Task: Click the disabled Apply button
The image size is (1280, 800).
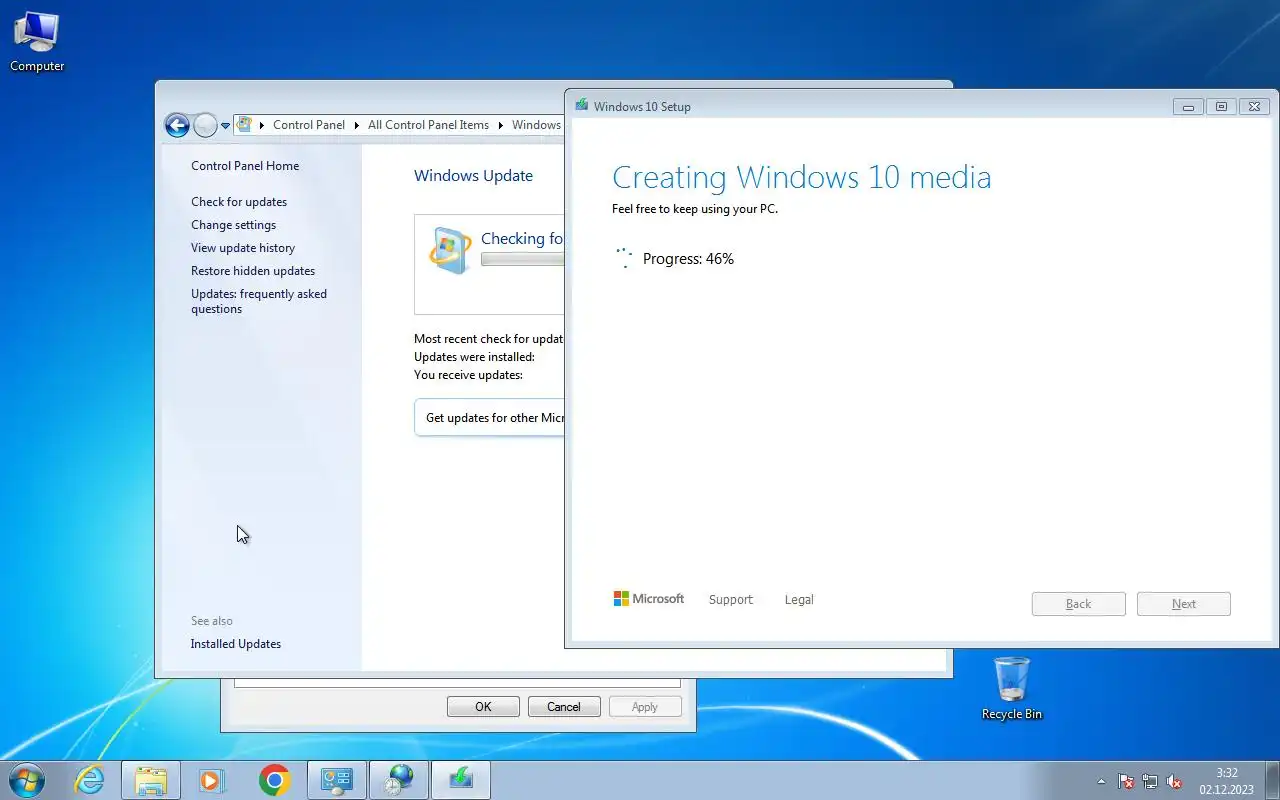Action: tap(645, 707)
